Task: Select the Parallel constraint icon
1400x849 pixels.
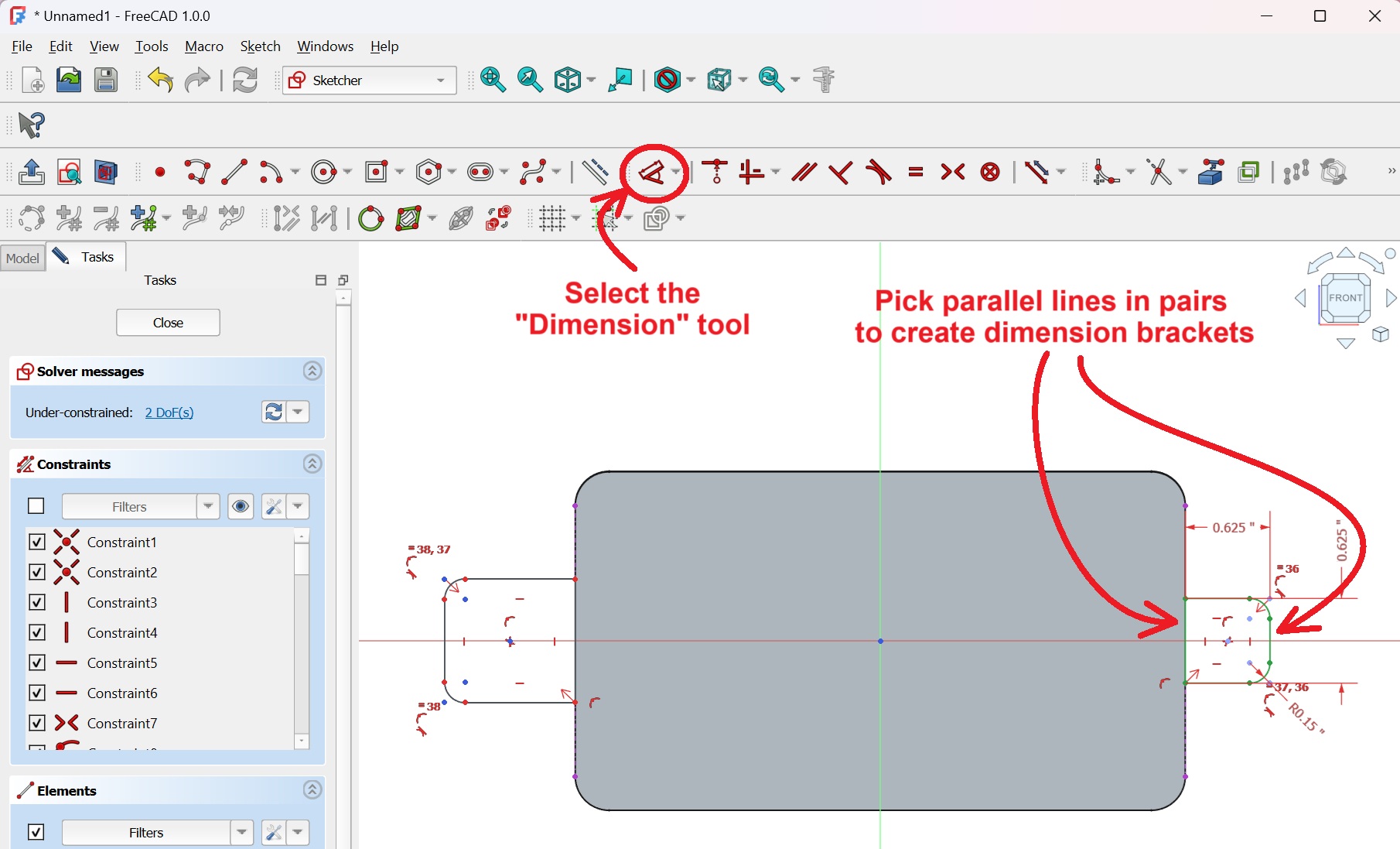Action: point(804,172)
